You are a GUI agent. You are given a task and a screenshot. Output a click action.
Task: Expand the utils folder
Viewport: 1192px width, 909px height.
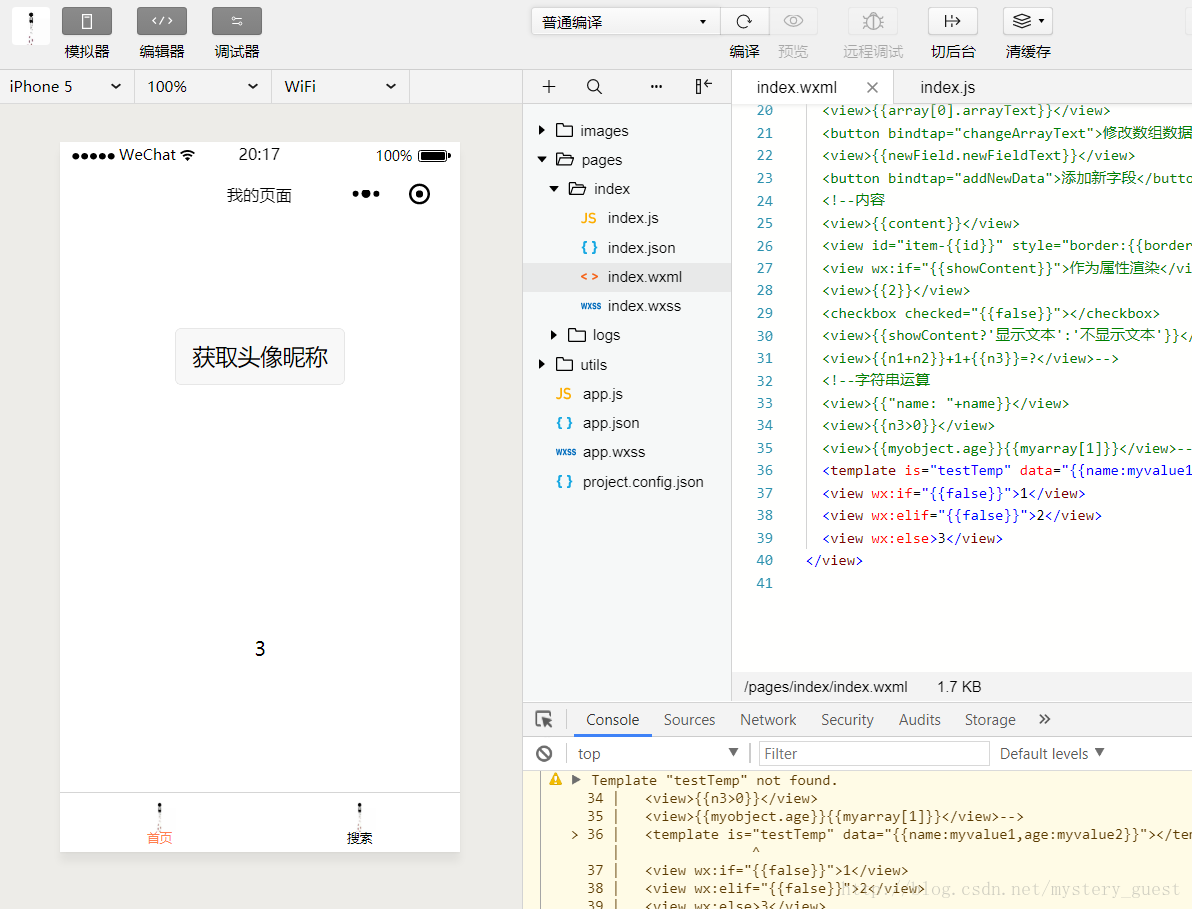point(541,365)
